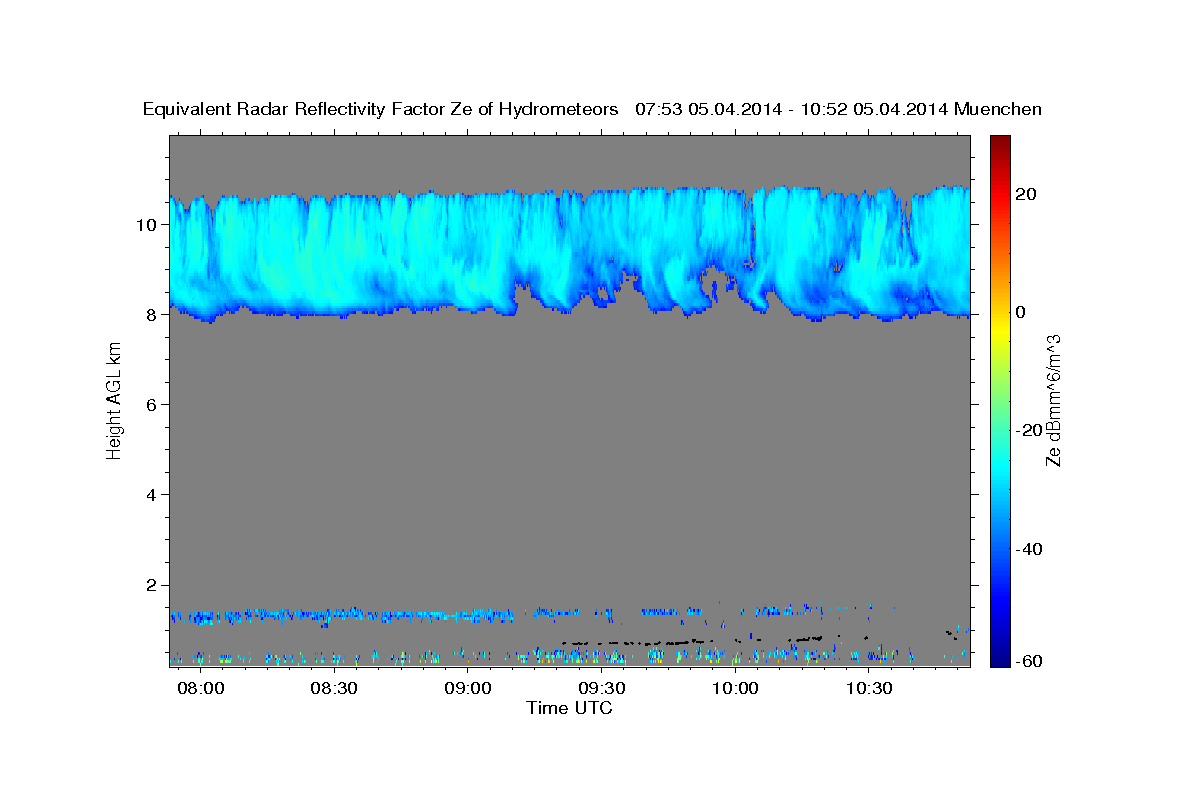Click the colorbar label '0'
Viewport: 1200px width, 800px height.
[x=1021, y=312]
